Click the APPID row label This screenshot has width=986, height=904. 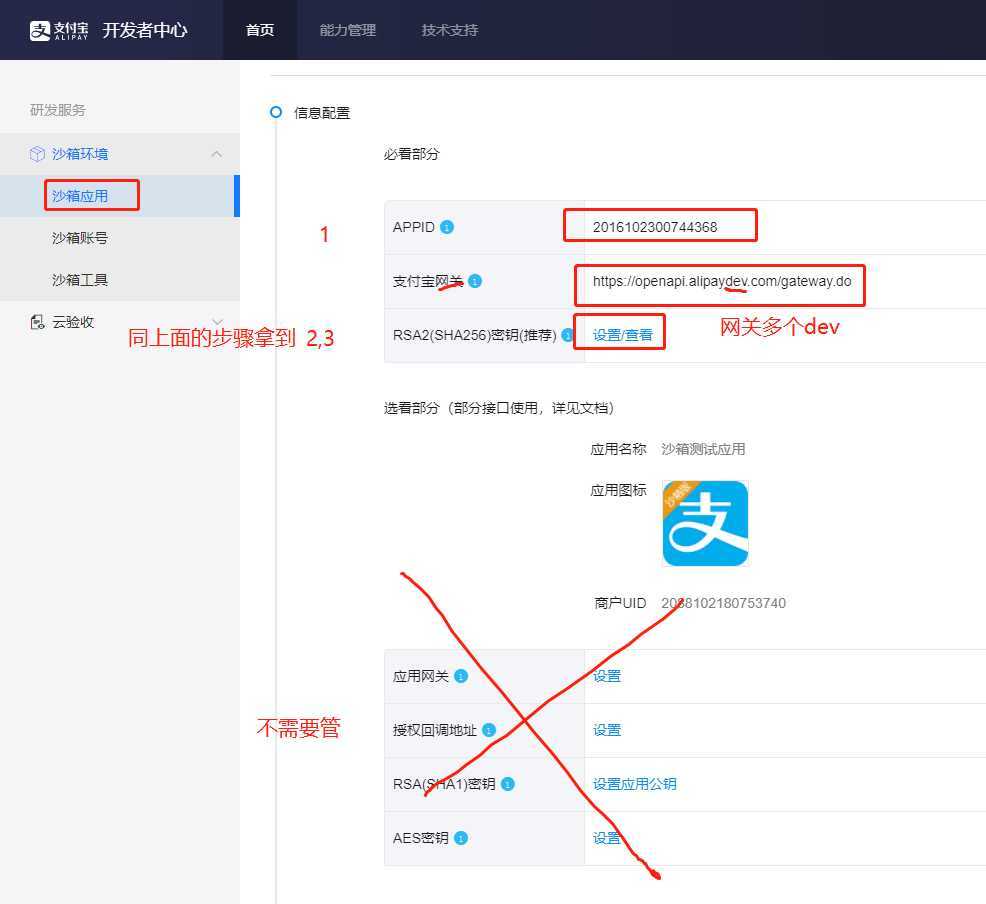tap(413, 227)
